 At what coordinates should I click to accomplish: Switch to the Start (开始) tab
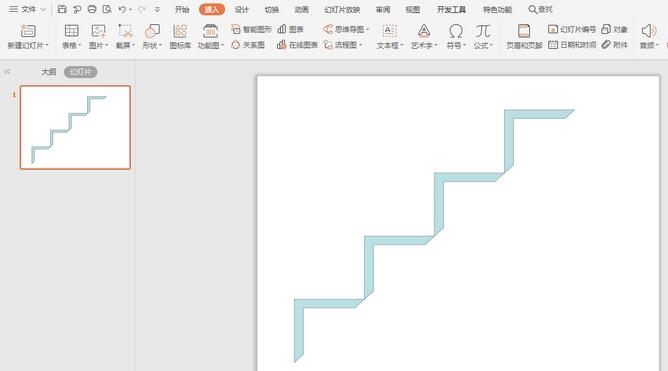click(x=182, y=9)
